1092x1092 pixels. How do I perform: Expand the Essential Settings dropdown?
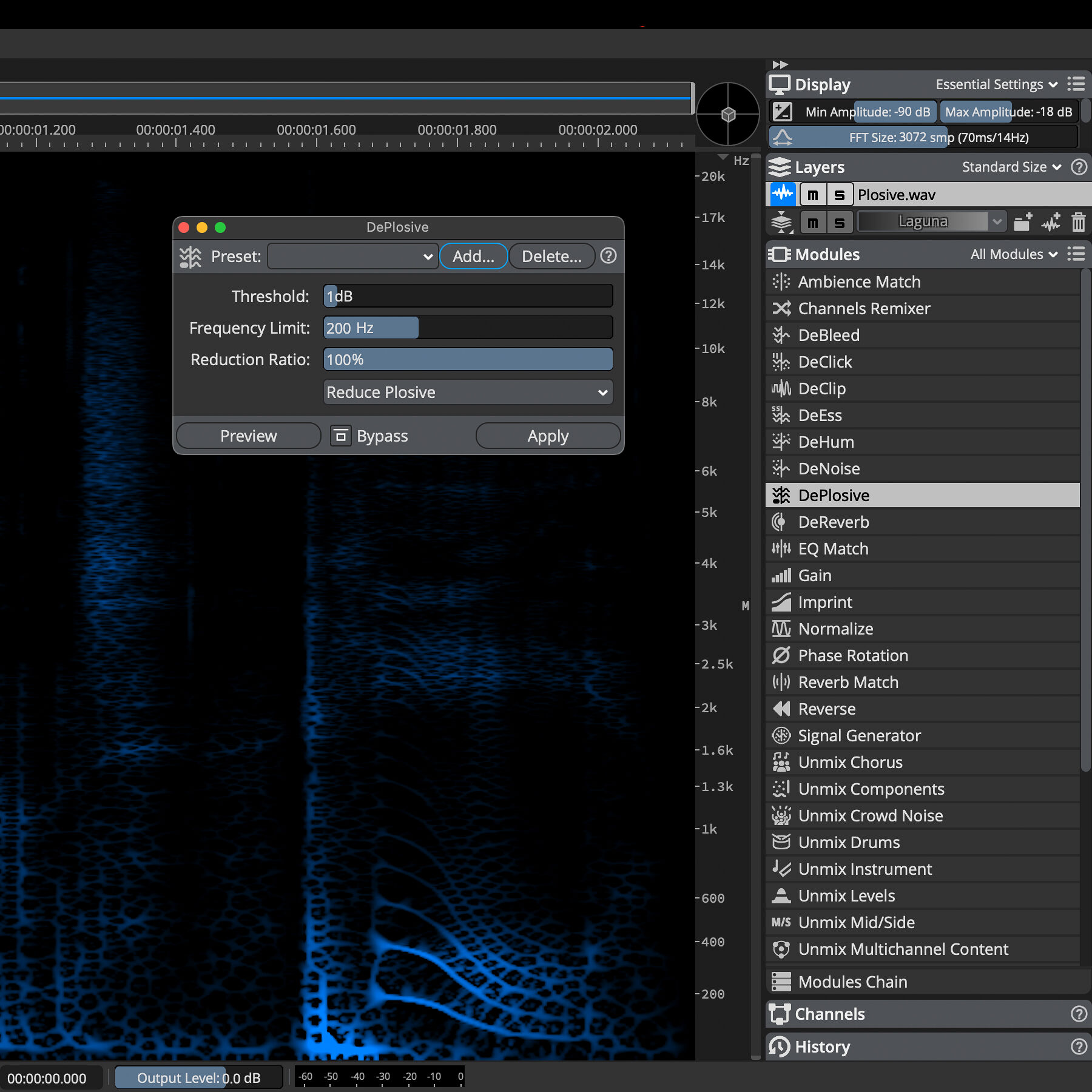[x=996, y=84]
